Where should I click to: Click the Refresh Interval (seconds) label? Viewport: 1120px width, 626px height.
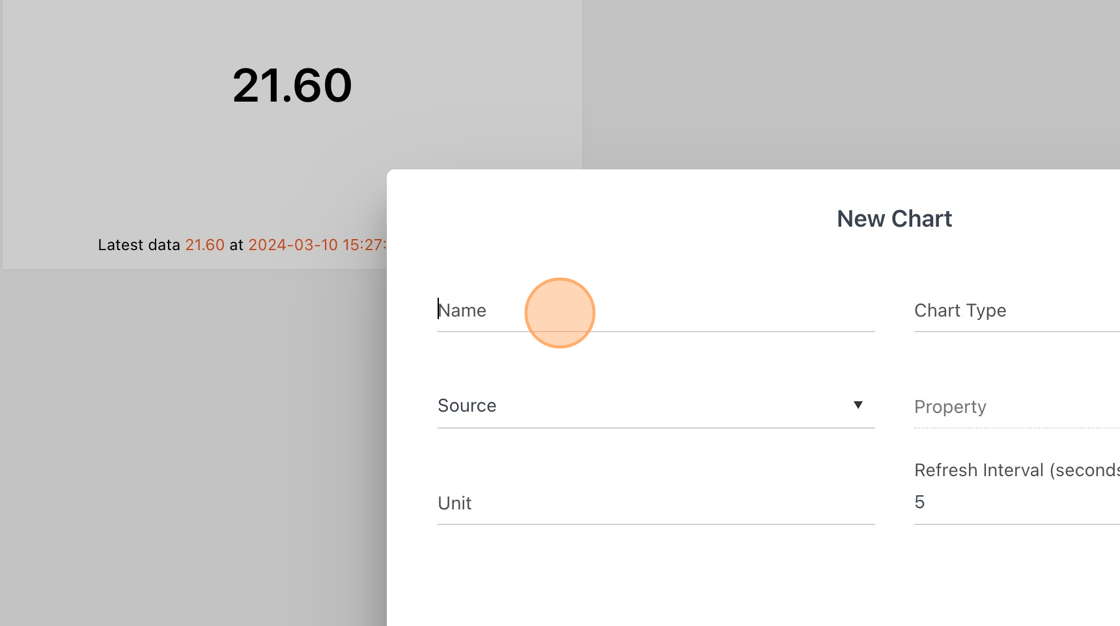(1017, 470)
